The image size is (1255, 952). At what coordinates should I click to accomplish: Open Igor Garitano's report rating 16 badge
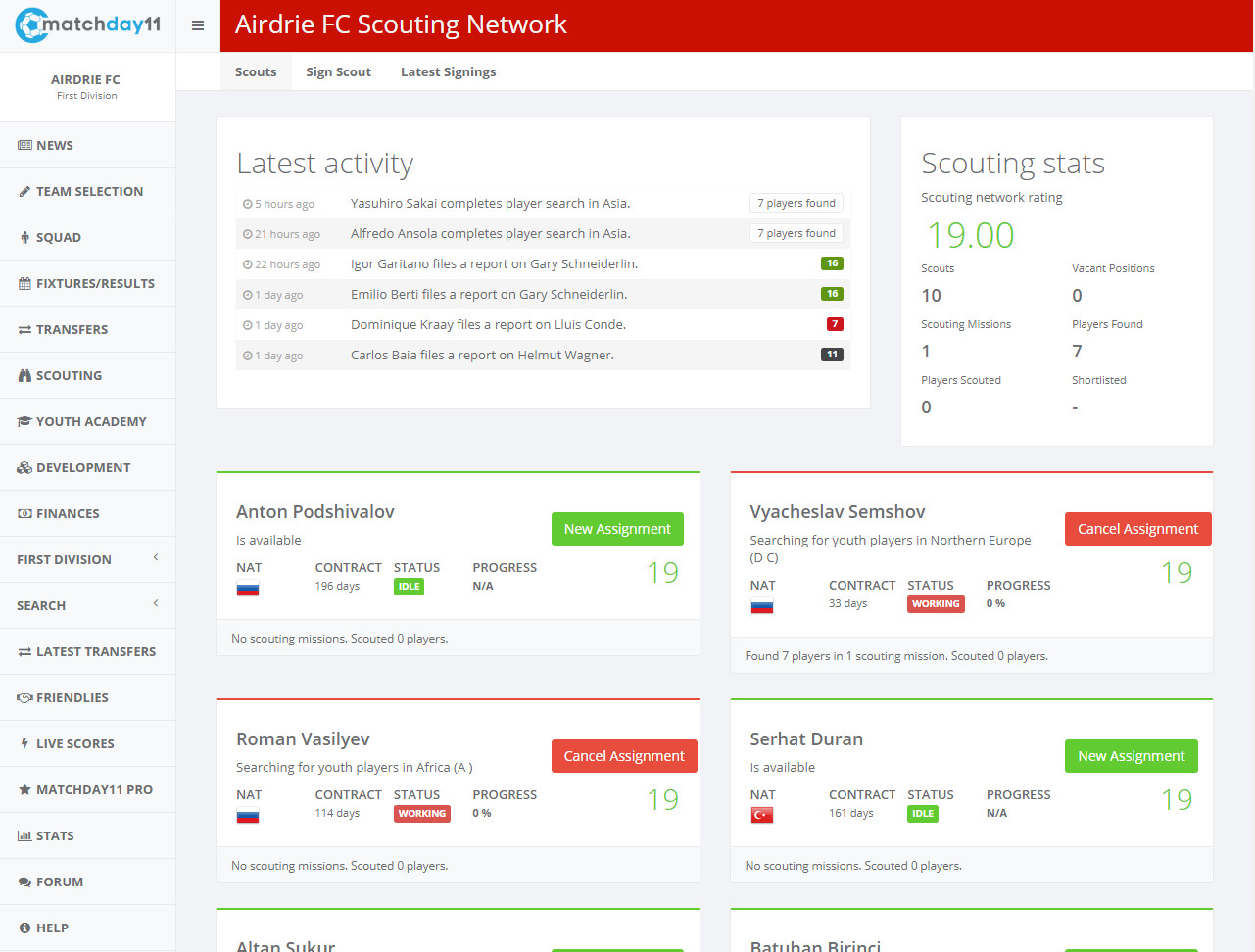coord(832,263)
